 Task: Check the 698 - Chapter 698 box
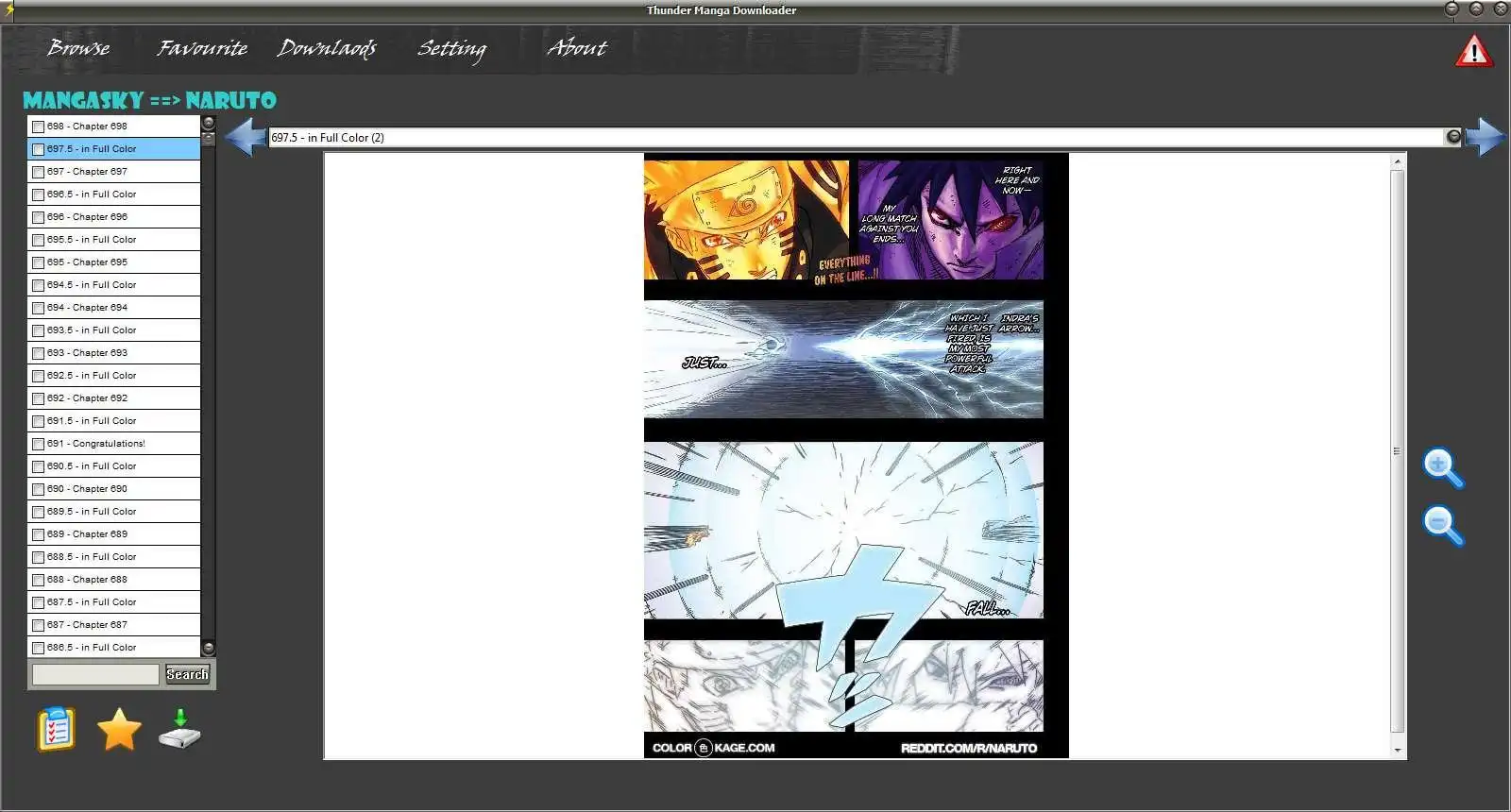click(38, 127)
